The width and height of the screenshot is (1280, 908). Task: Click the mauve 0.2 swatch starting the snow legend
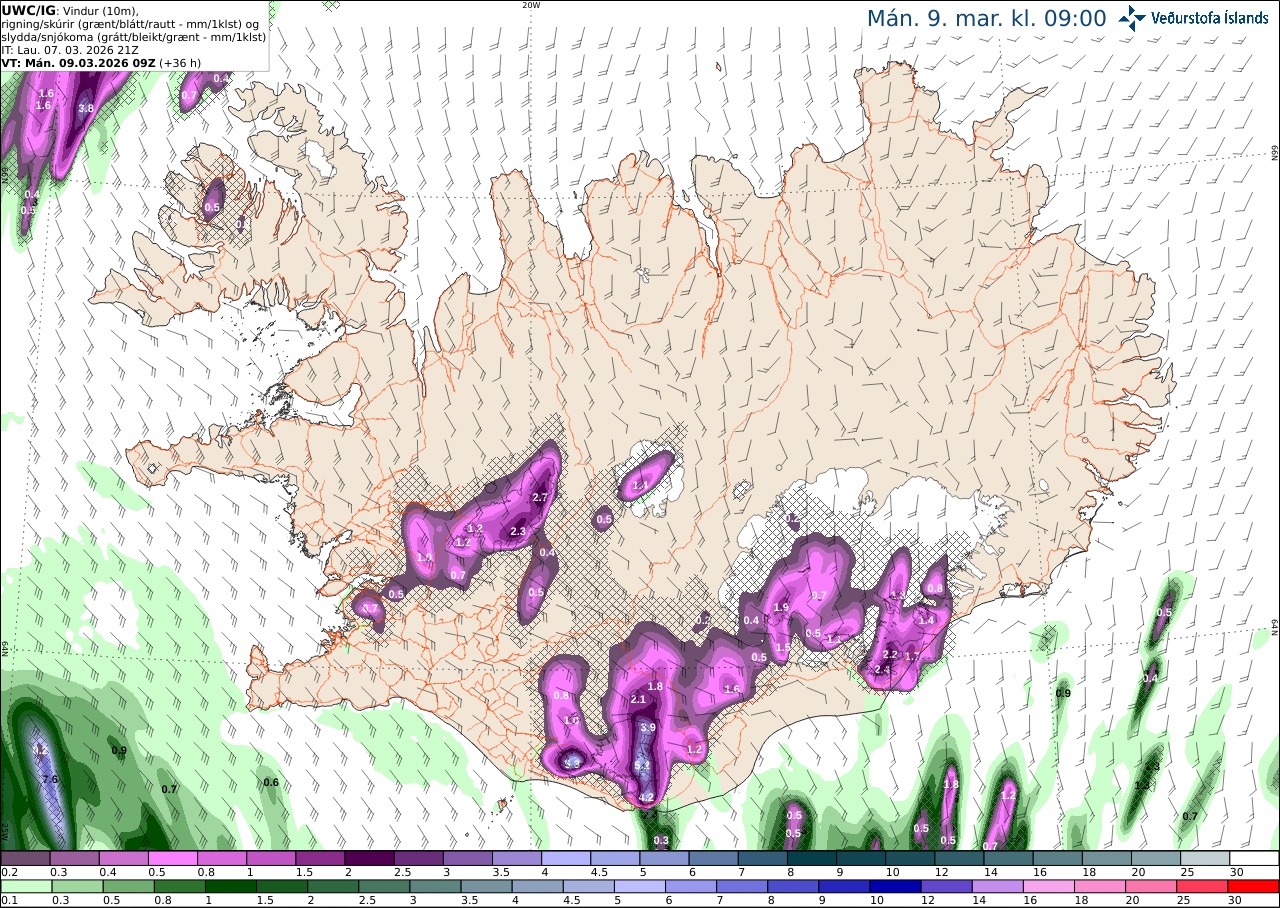pyautogui.click(x=25, y=858)
